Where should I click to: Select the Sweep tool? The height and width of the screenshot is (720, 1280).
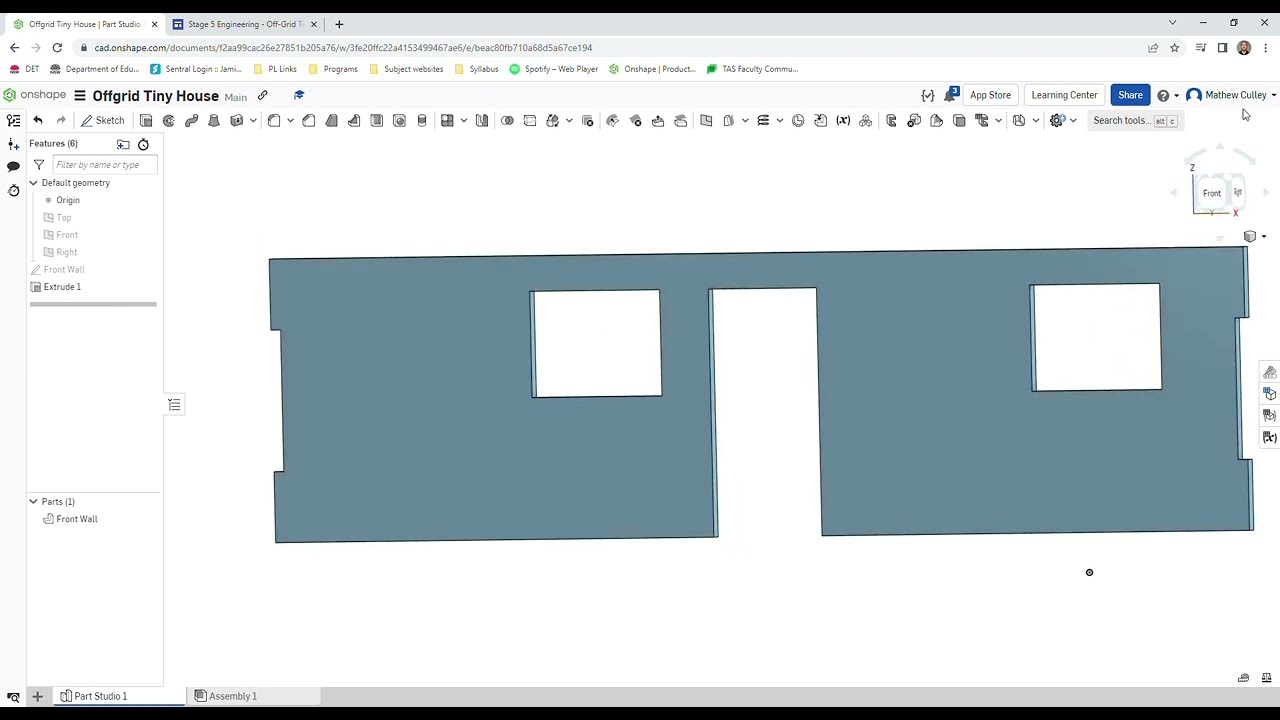192,120
